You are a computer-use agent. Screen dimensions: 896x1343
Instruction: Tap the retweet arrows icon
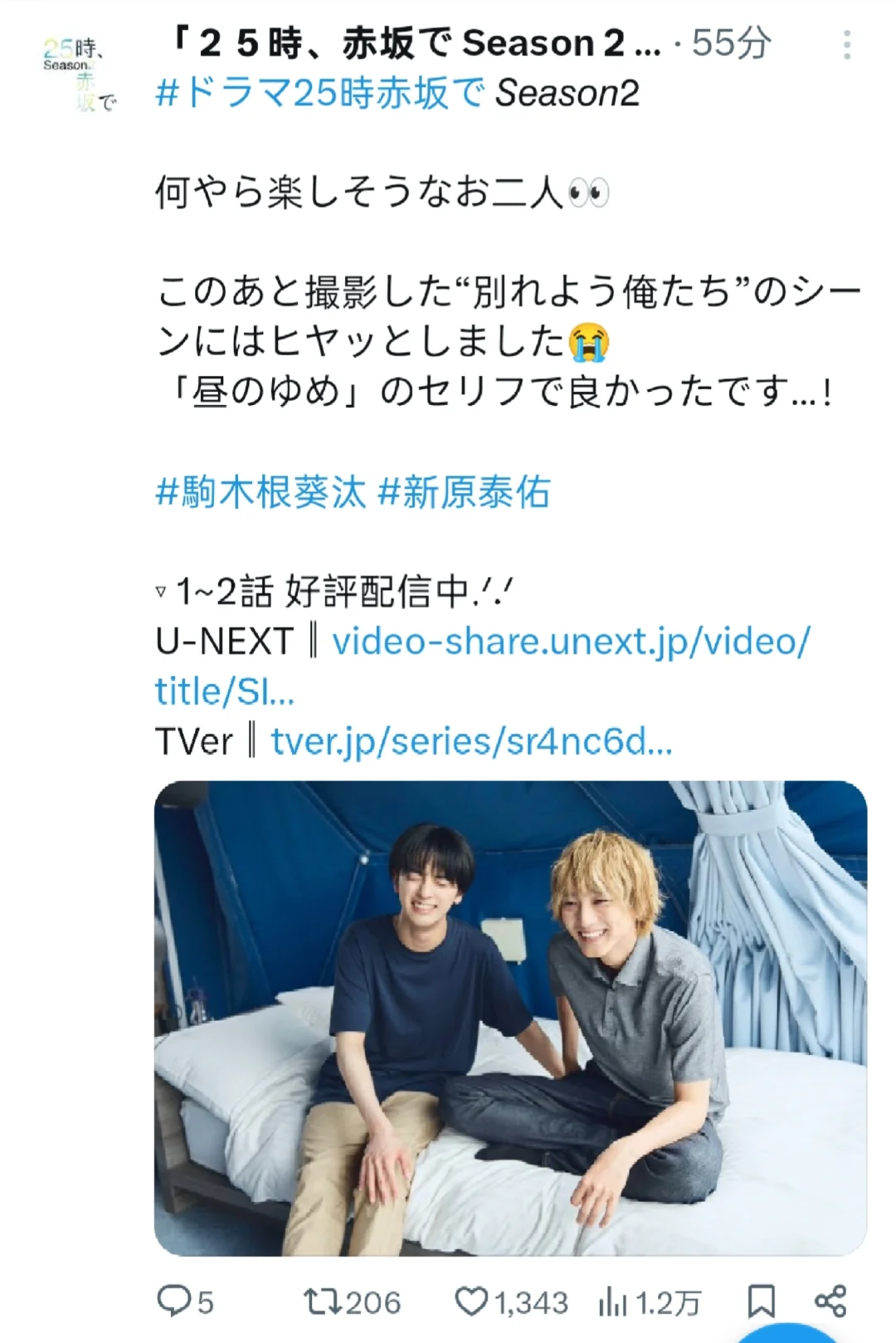coord(322,1301)
